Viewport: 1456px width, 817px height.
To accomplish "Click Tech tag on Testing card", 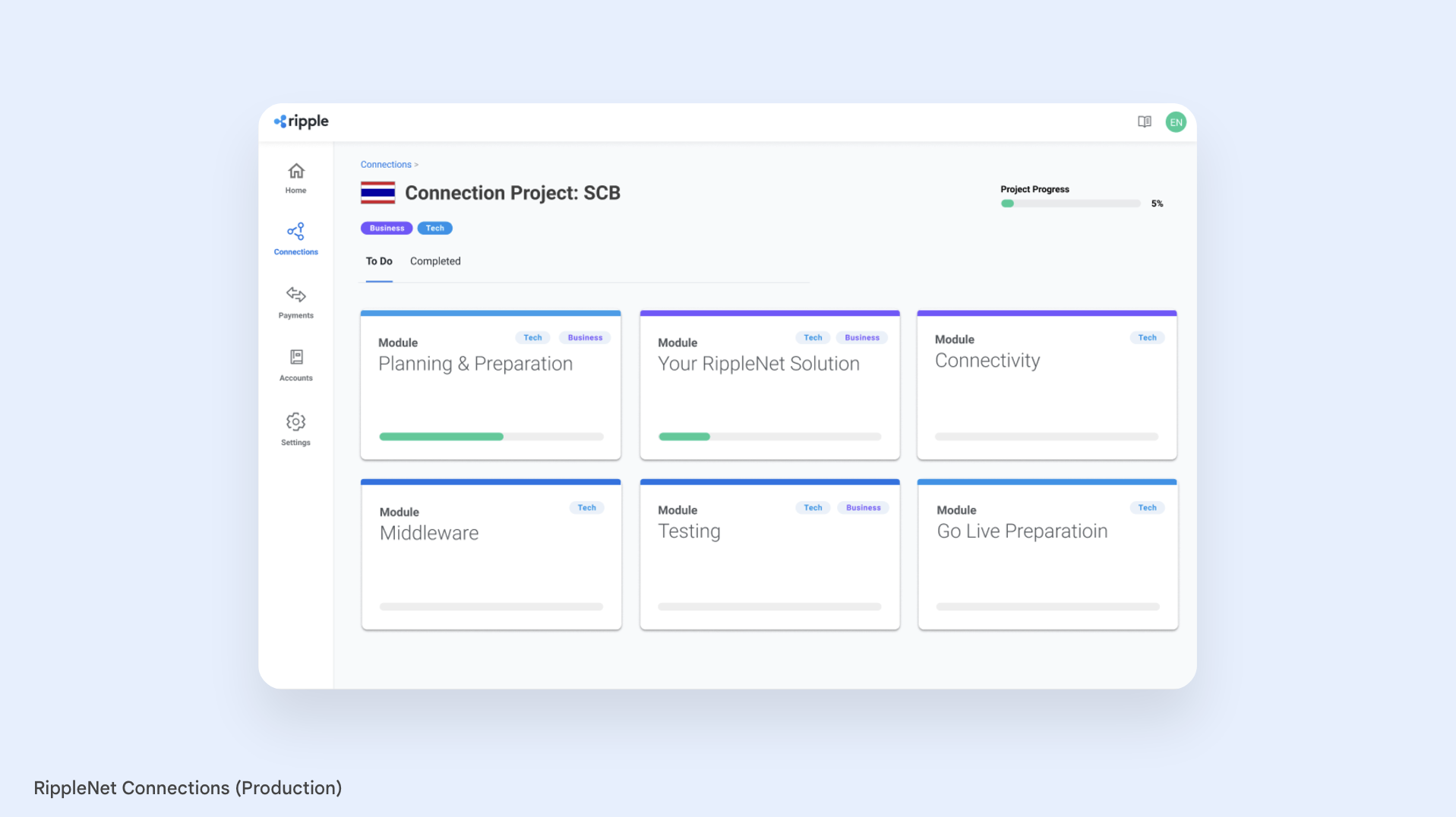I will click(813, 508).
